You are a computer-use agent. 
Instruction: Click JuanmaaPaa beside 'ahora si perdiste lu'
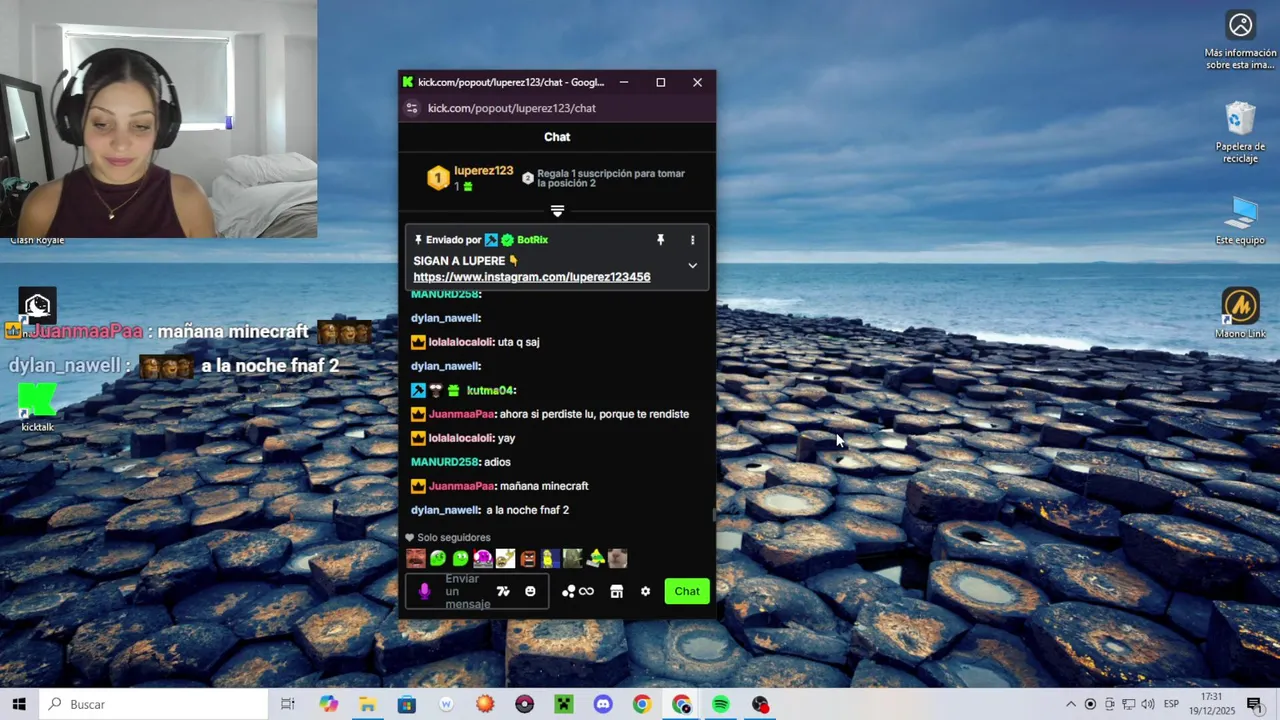click(x=462, y=414)
